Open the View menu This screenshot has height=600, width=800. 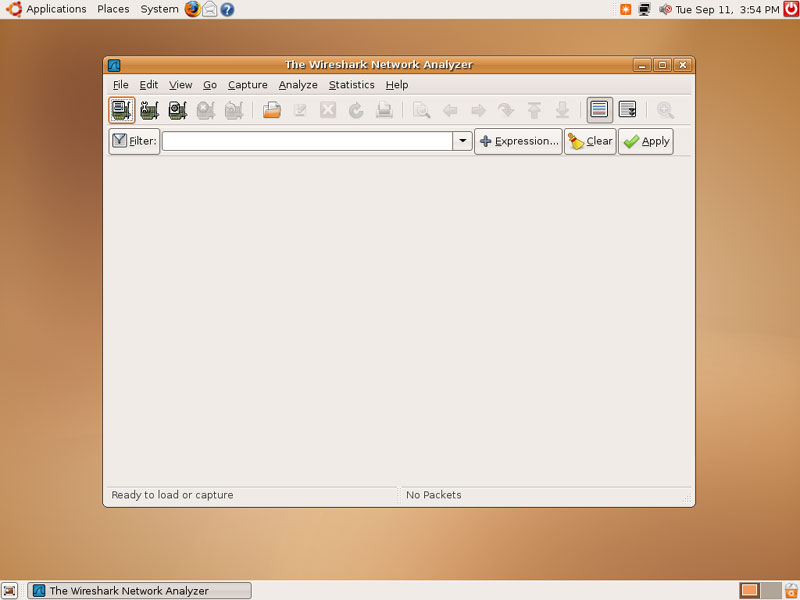coord(181,85)
